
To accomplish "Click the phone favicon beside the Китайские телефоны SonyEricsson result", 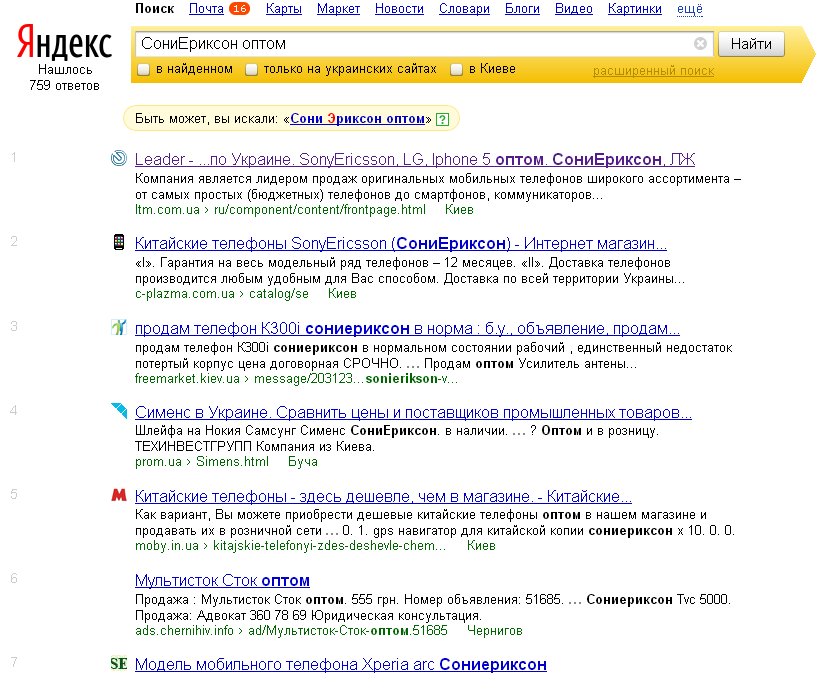I will (x=119, y=244).
